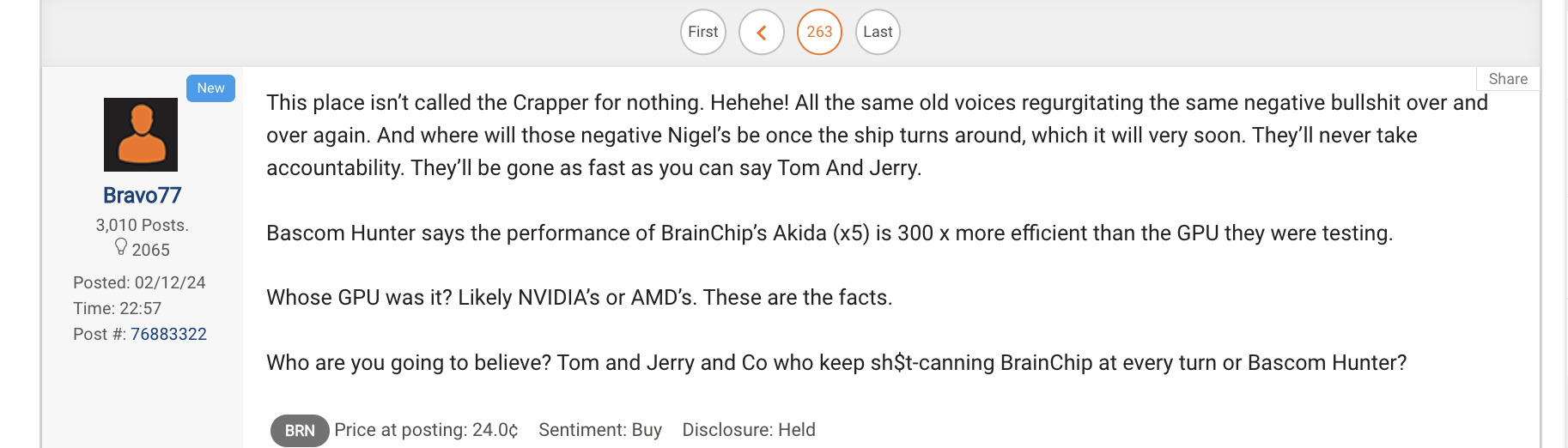
Task: Click the Time 22:57 text
Action: (117, 308)
